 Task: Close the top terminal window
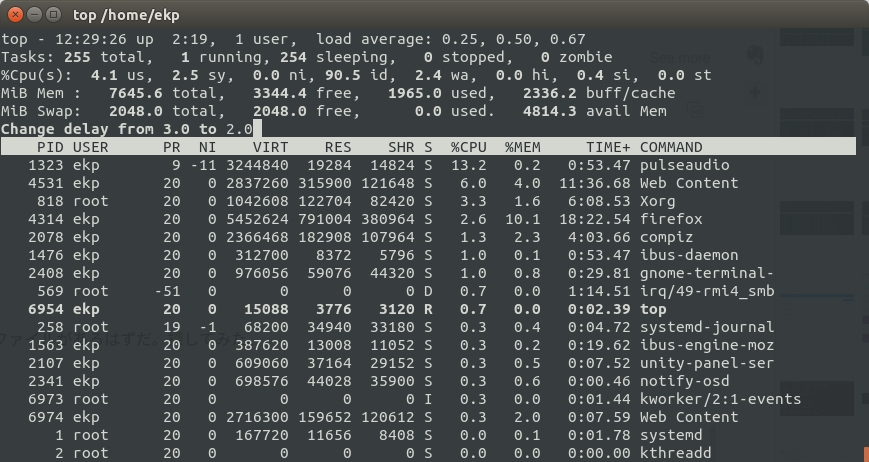16,14
